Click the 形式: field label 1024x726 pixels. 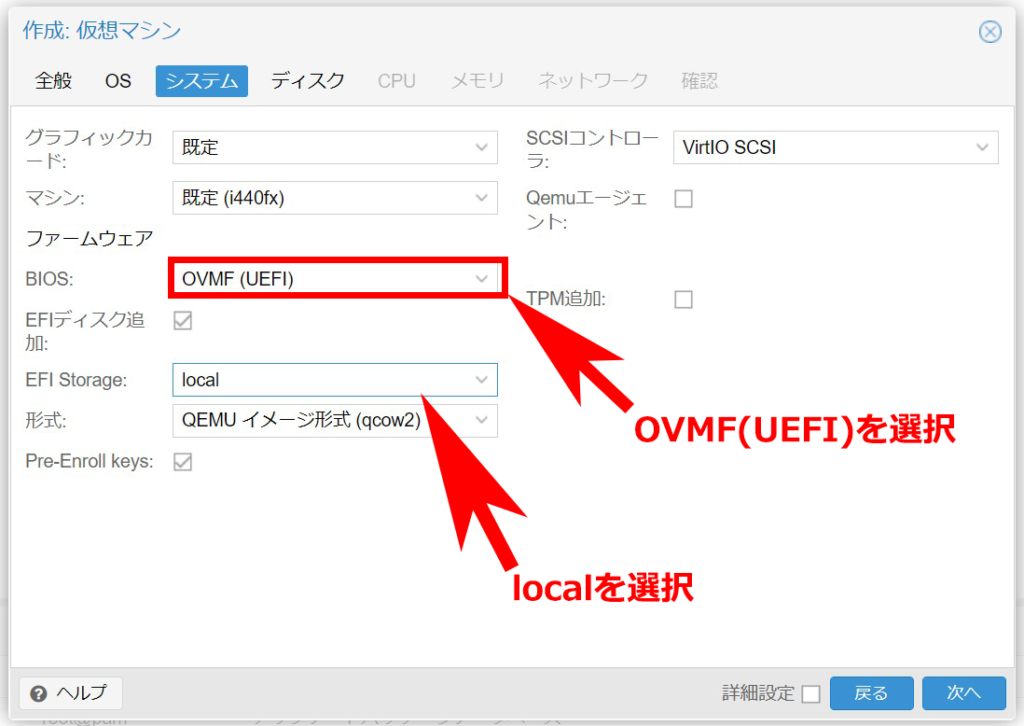click(46, 420)
